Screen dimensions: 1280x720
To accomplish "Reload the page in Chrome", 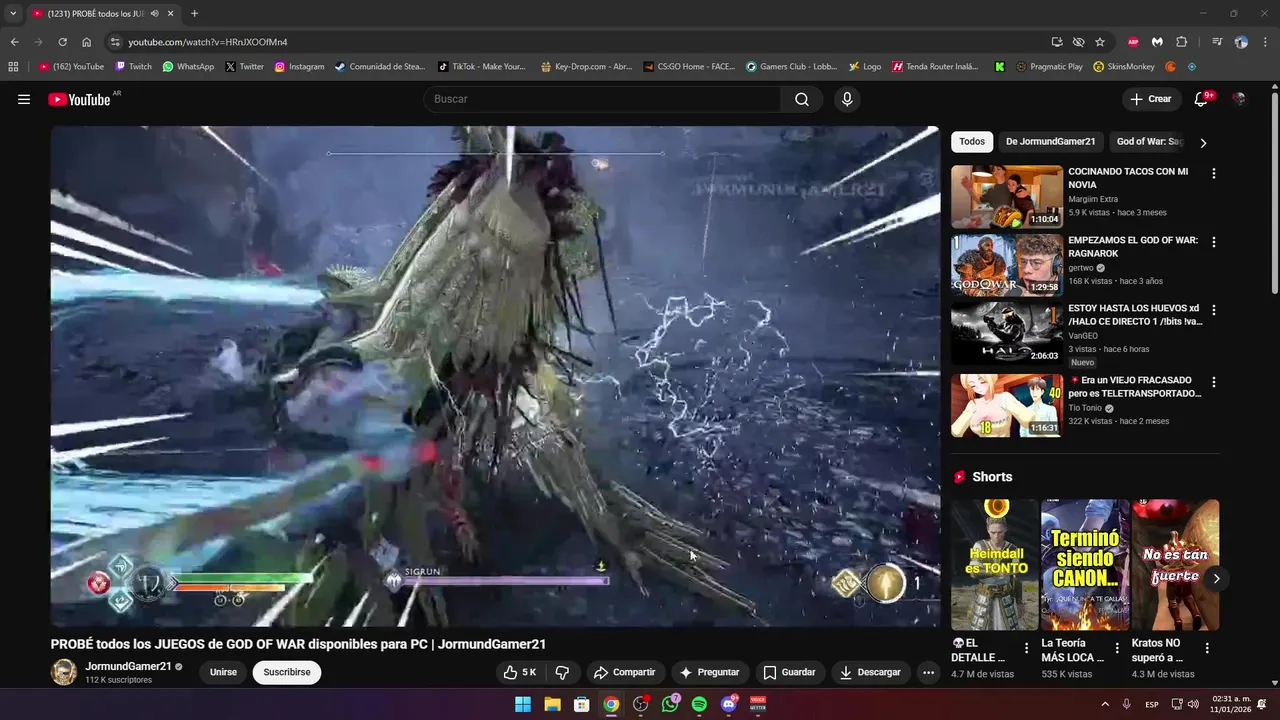I will (x=62, y=42).
